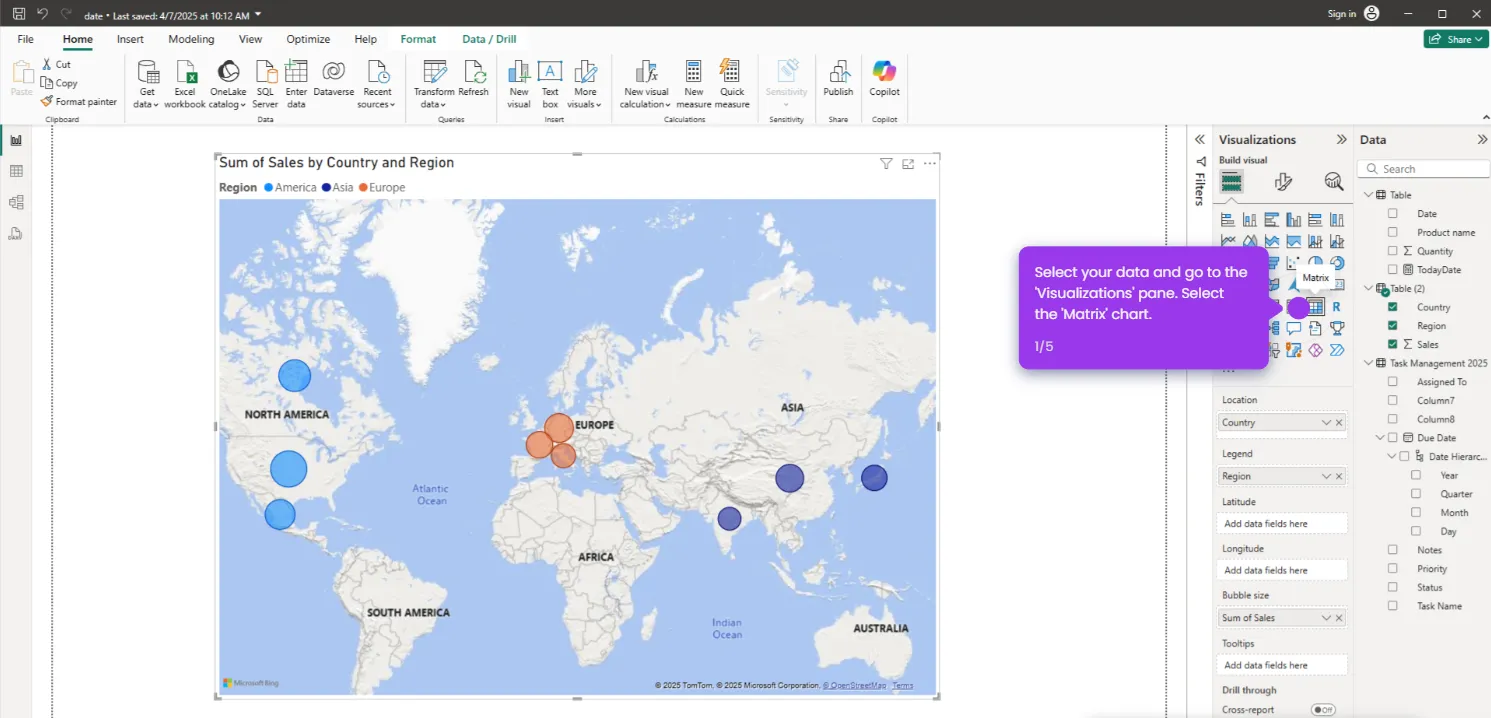Switch to the Format tab
Viewport: 1491px width, 718px height.
point(418,39)
